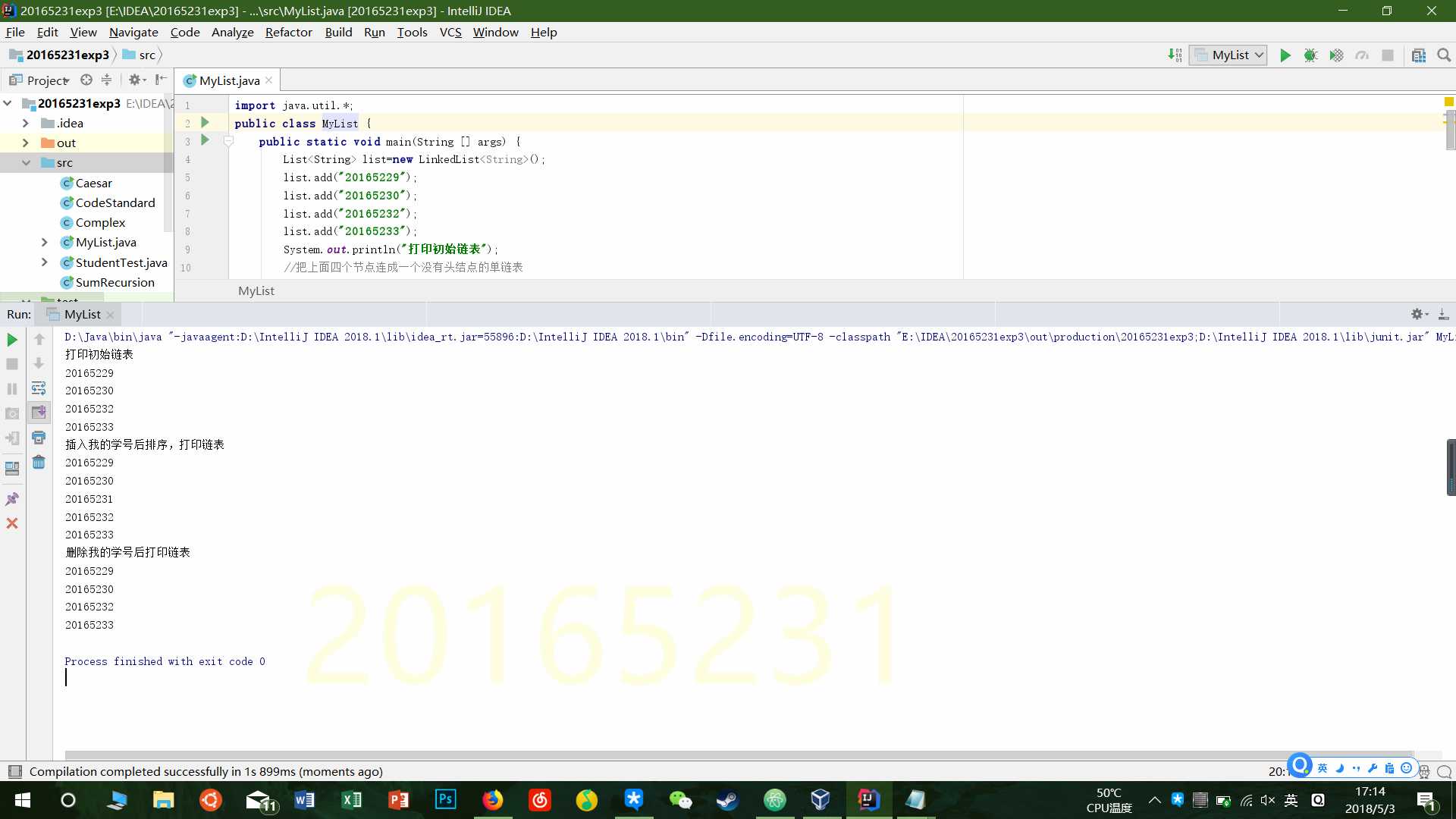Close the MyList.java editor tab

pyautogui.click(x=268, y=80)
